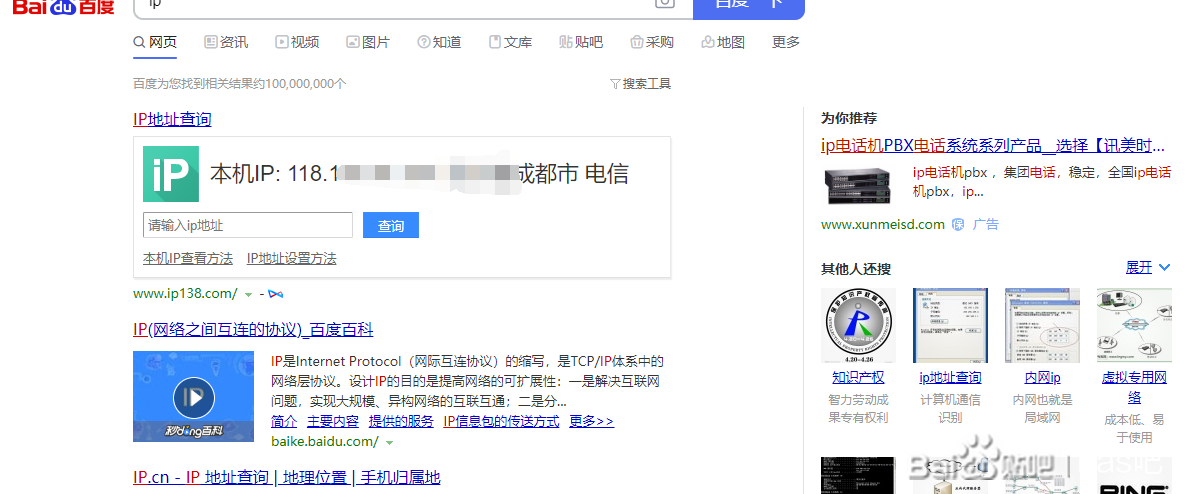The width and height of the screenshot is (1188, 494).
Task: Expand the 更多 menu
Action: click(x=786, y=42)
